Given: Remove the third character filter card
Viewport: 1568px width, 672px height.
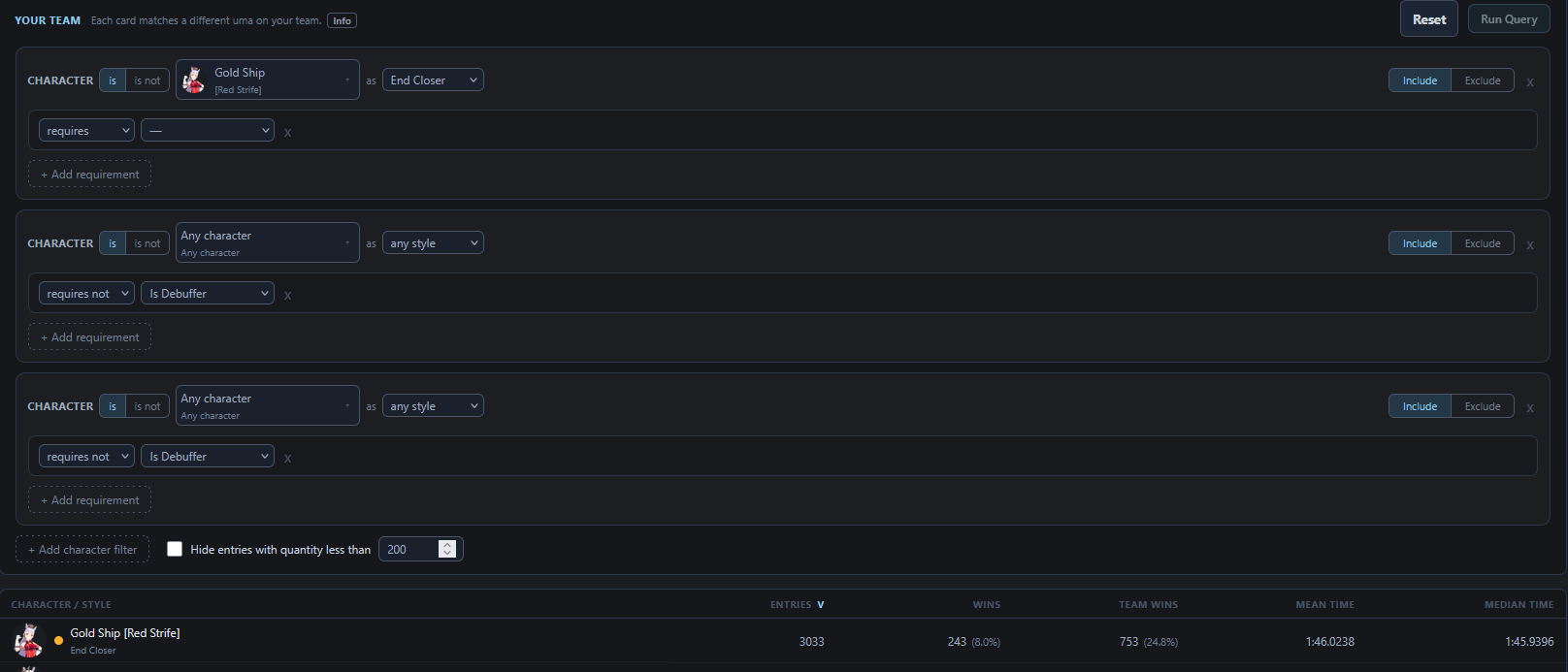Looking at the screenshot, I should click(x=1530, y=407).
